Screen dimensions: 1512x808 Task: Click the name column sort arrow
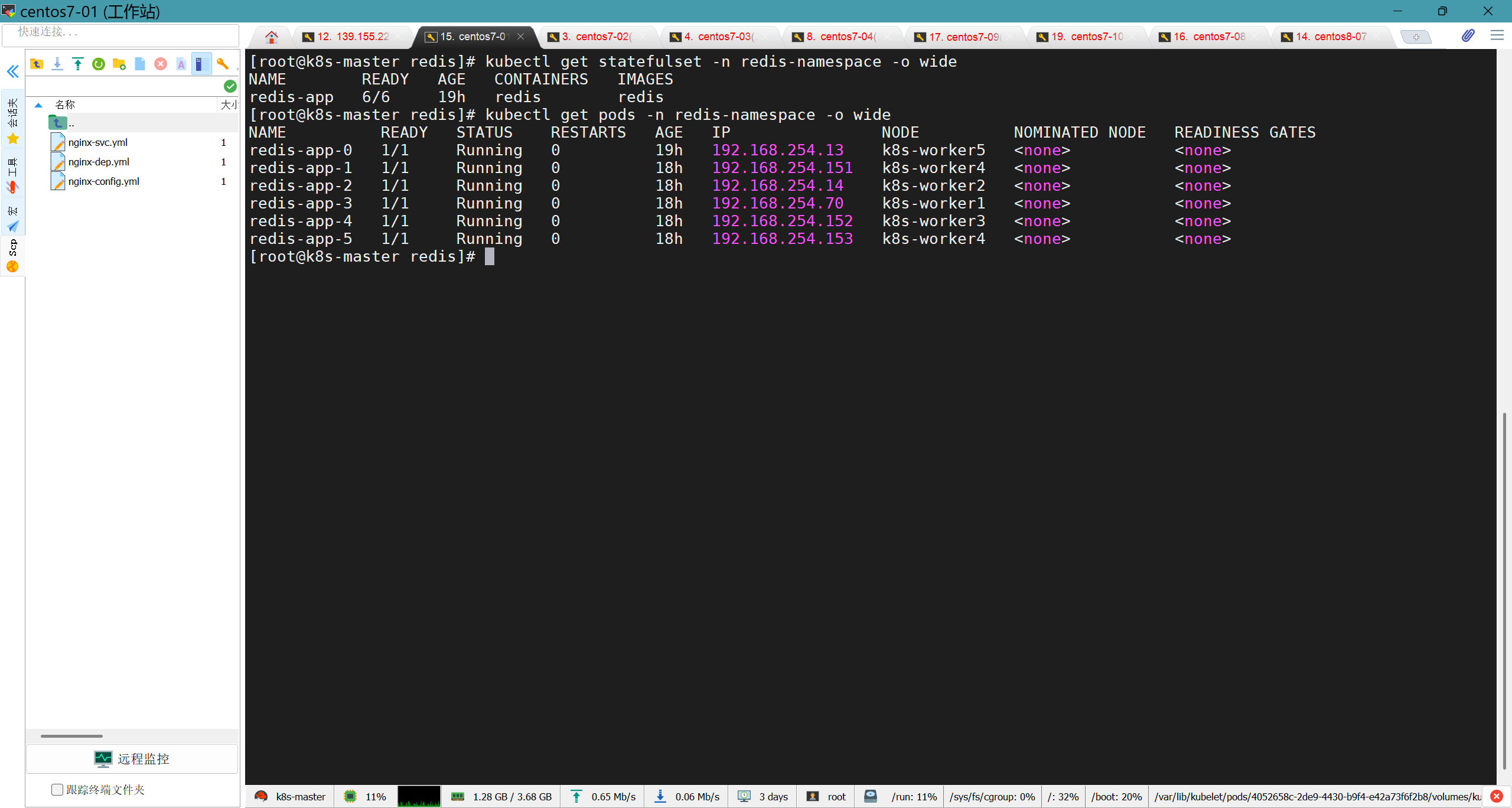(x=38, y=105)
